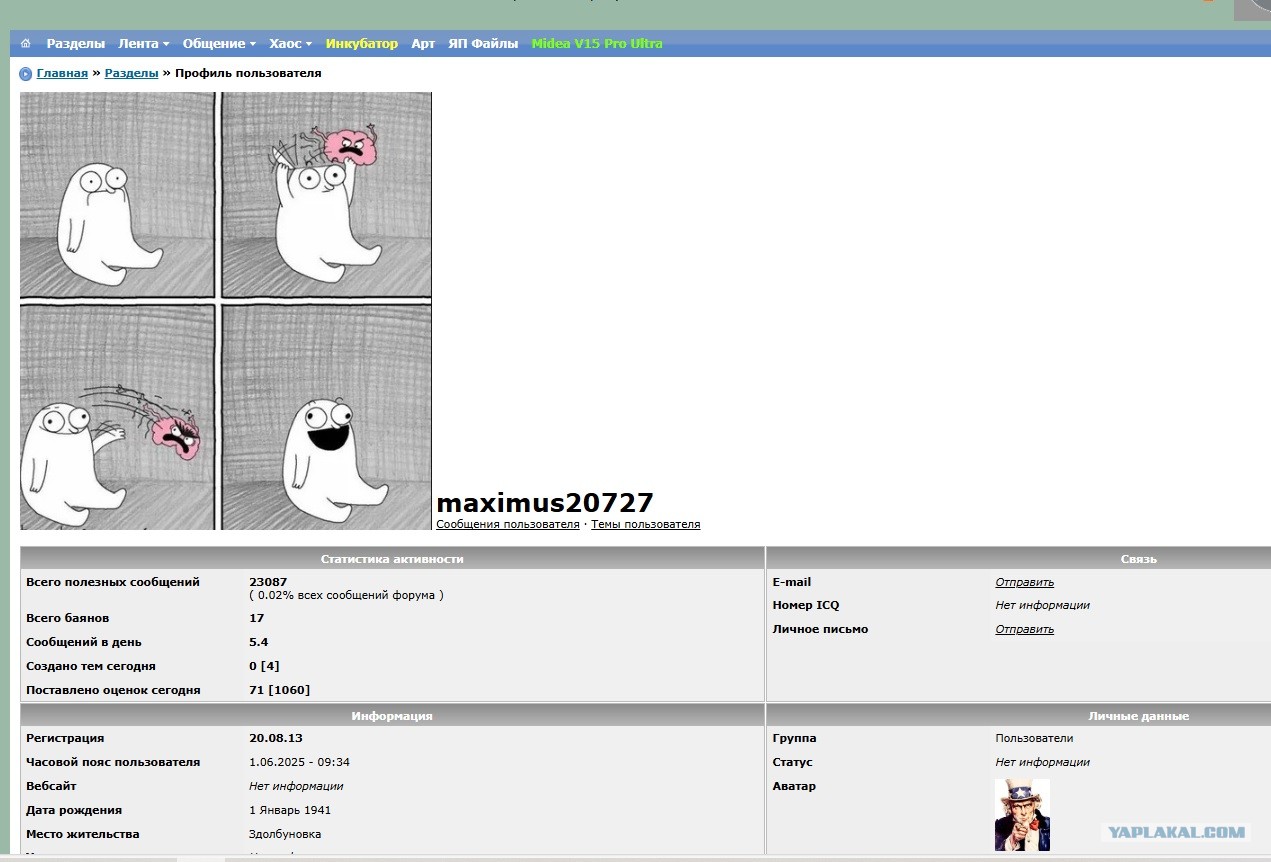Select the value 23087 of useful messages
This screenshot has width=1271, height=862.
[x=268, y=582]
